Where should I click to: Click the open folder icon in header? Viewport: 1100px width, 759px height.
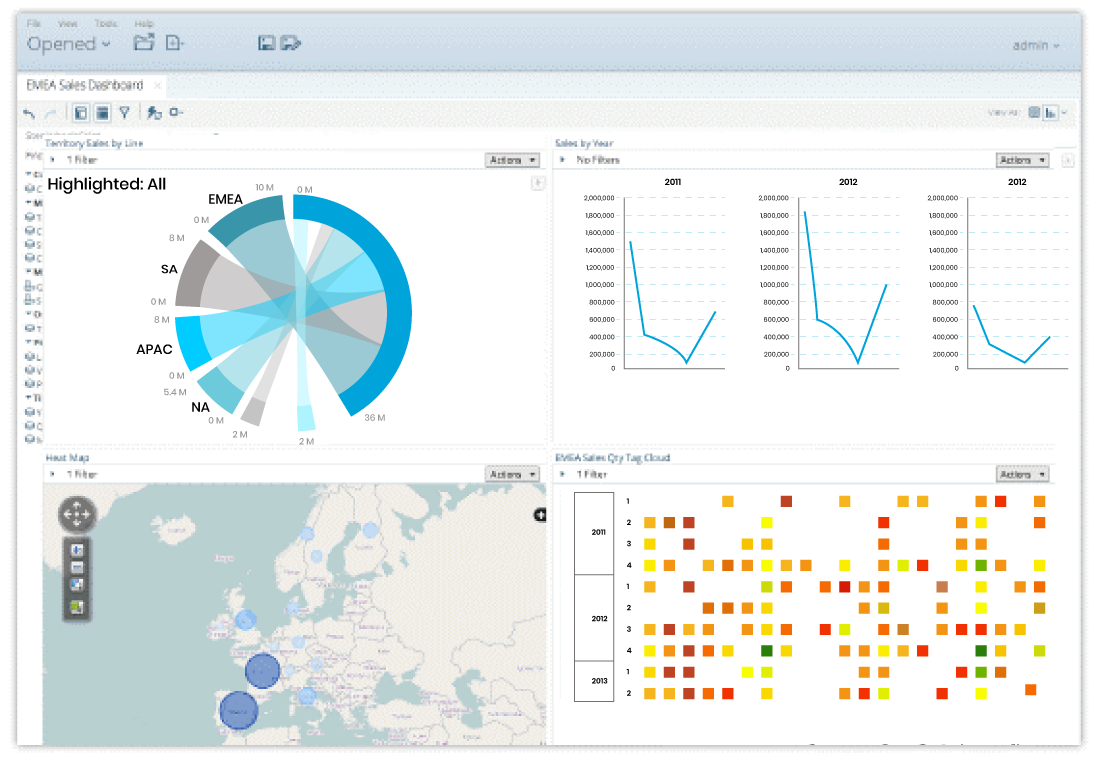144,43
